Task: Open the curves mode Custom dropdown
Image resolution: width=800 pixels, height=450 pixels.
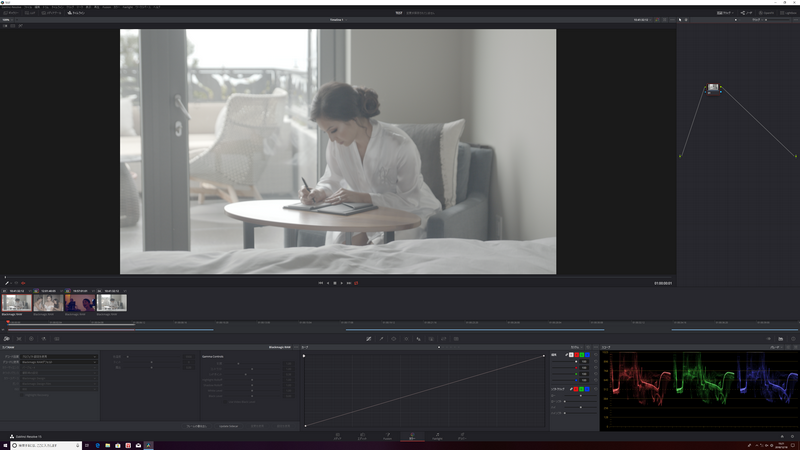Action: pos(576,347)
